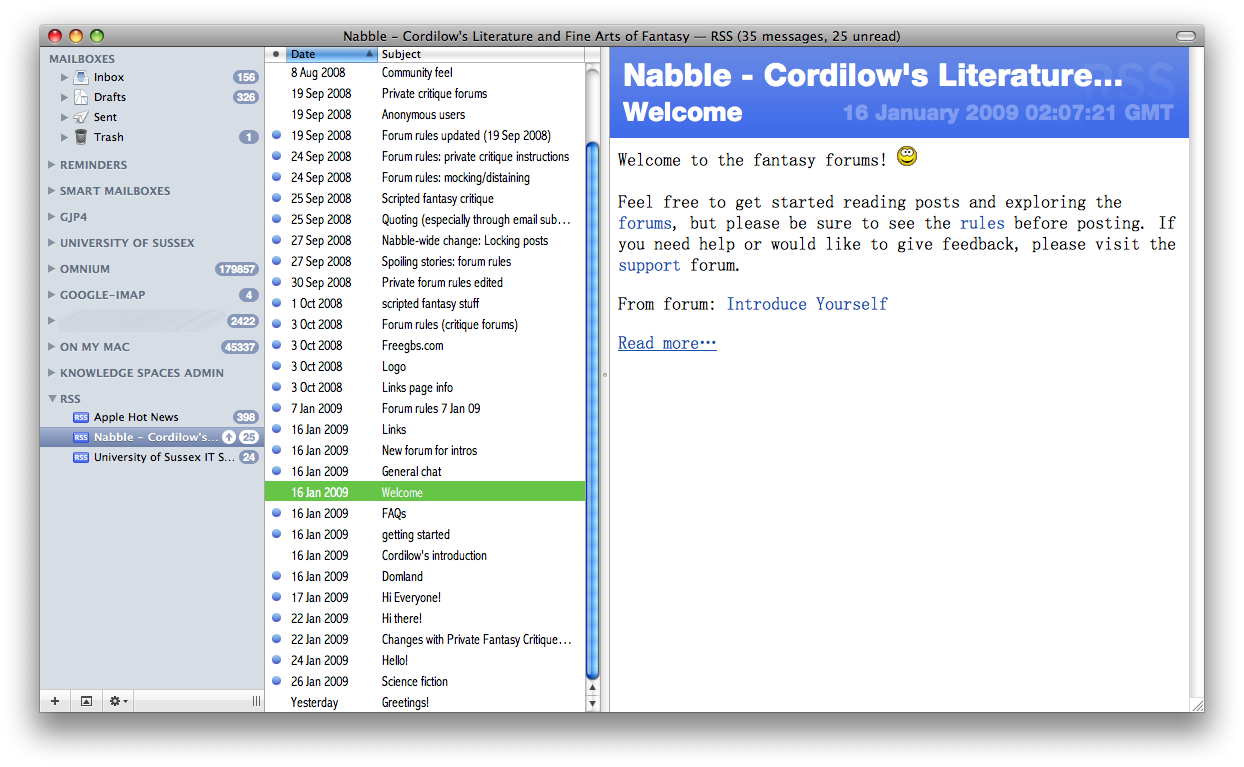Expand the Inbox disclosure triangle
The height and width of the screenshot is (767, 1244).
[x=65, y=77]
